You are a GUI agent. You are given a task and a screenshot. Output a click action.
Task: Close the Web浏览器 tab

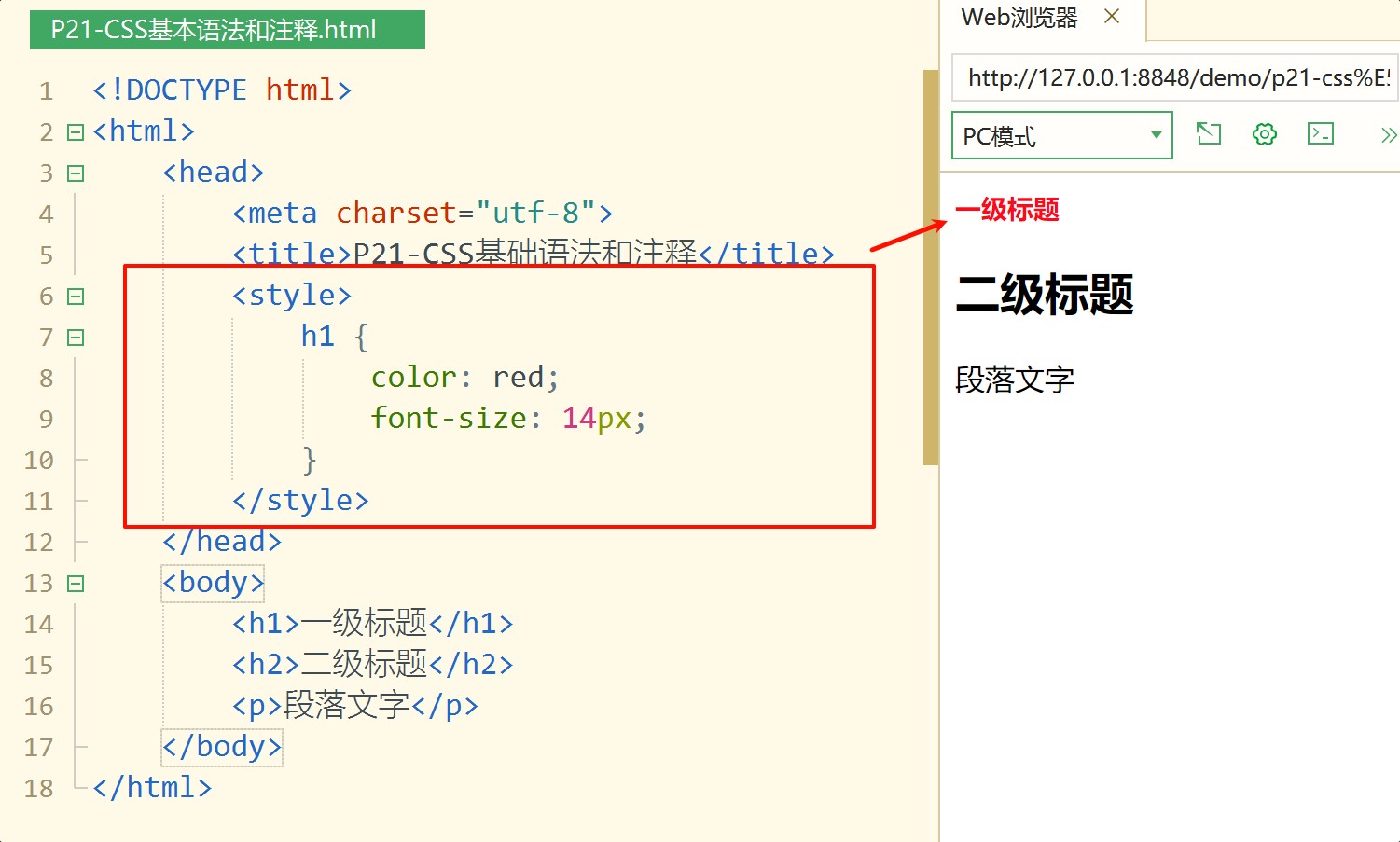[x=1112, y=16]
